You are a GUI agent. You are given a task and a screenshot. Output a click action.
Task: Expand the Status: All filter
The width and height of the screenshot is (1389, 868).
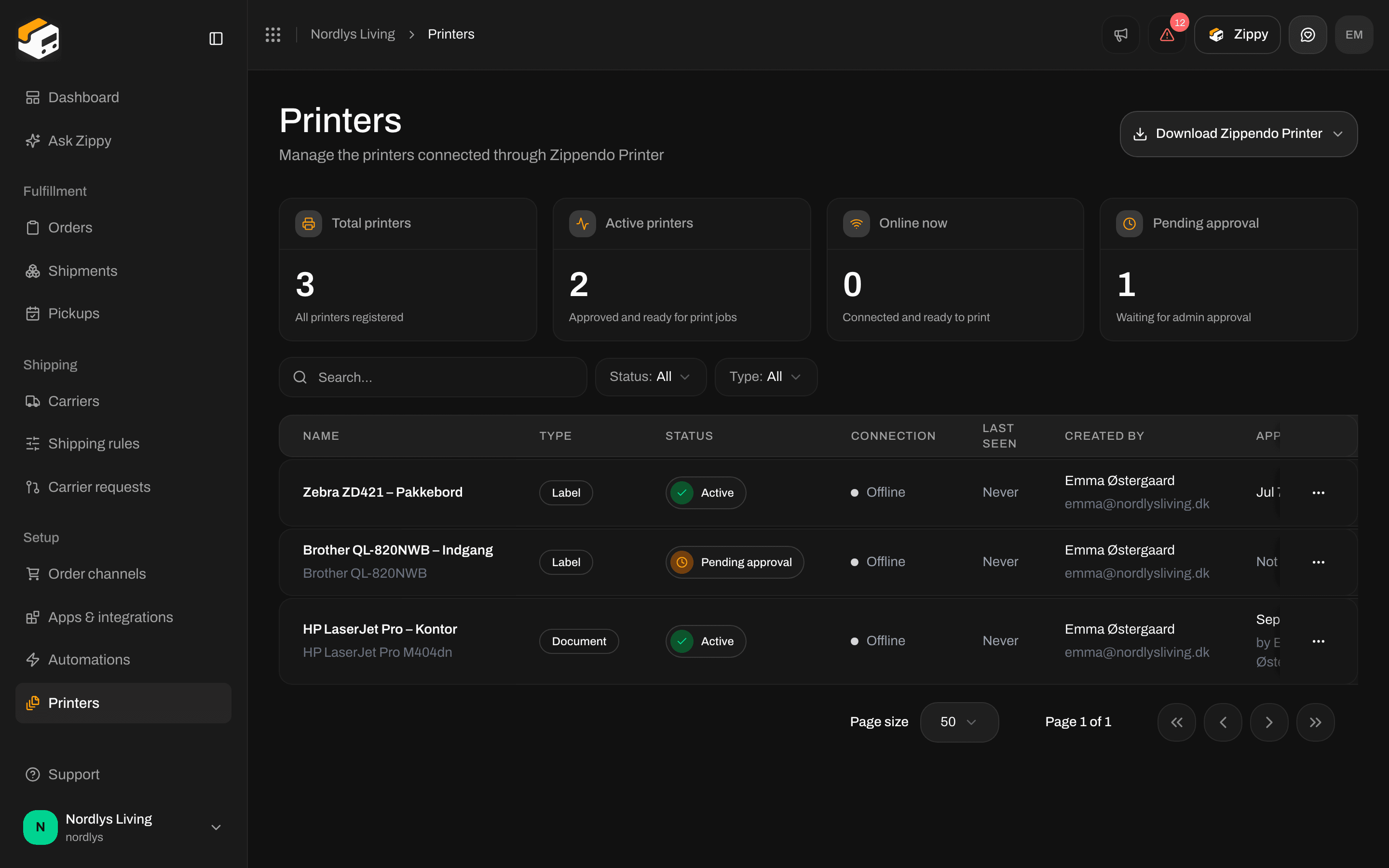point(650,377)
